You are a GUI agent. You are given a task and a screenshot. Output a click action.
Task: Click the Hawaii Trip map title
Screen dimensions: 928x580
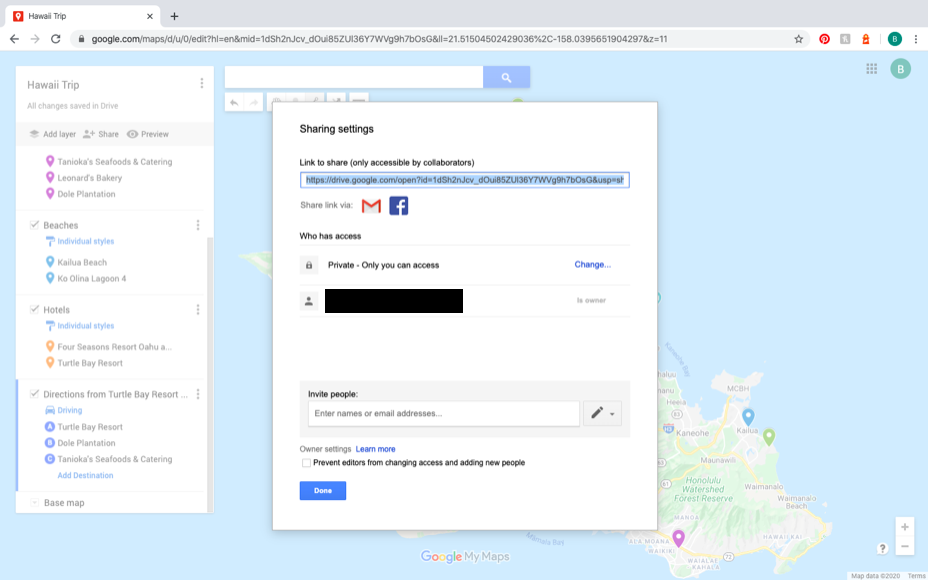click(53, 85)
